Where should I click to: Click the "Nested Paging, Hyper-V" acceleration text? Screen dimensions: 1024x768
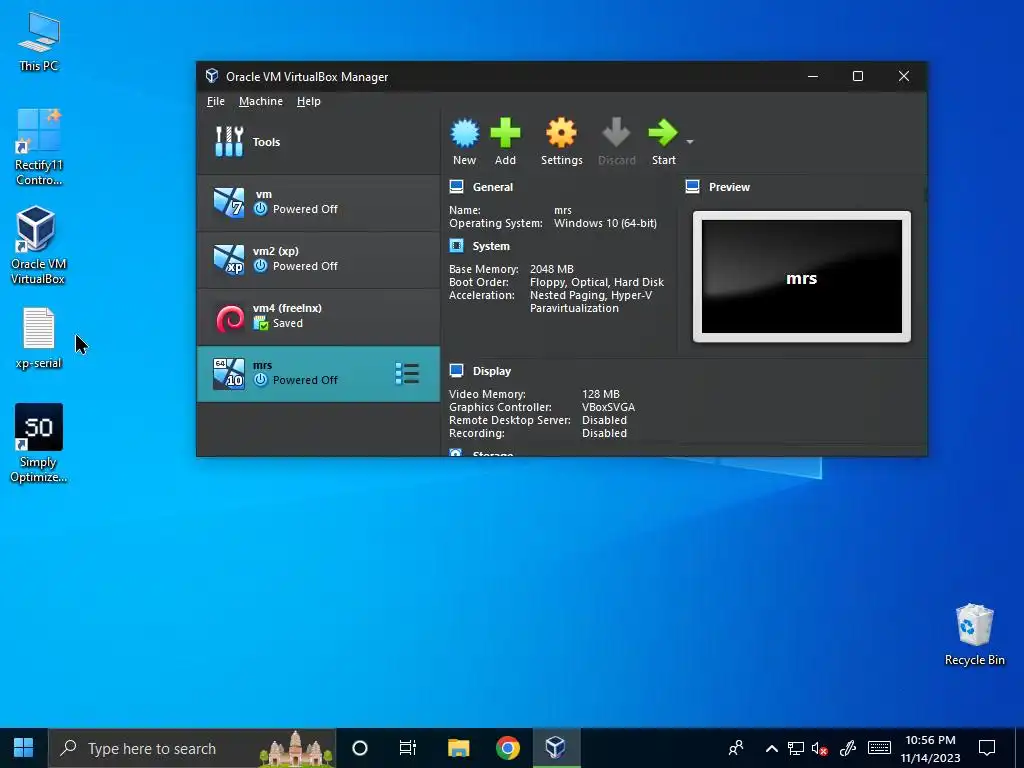[x=591, y=295]
